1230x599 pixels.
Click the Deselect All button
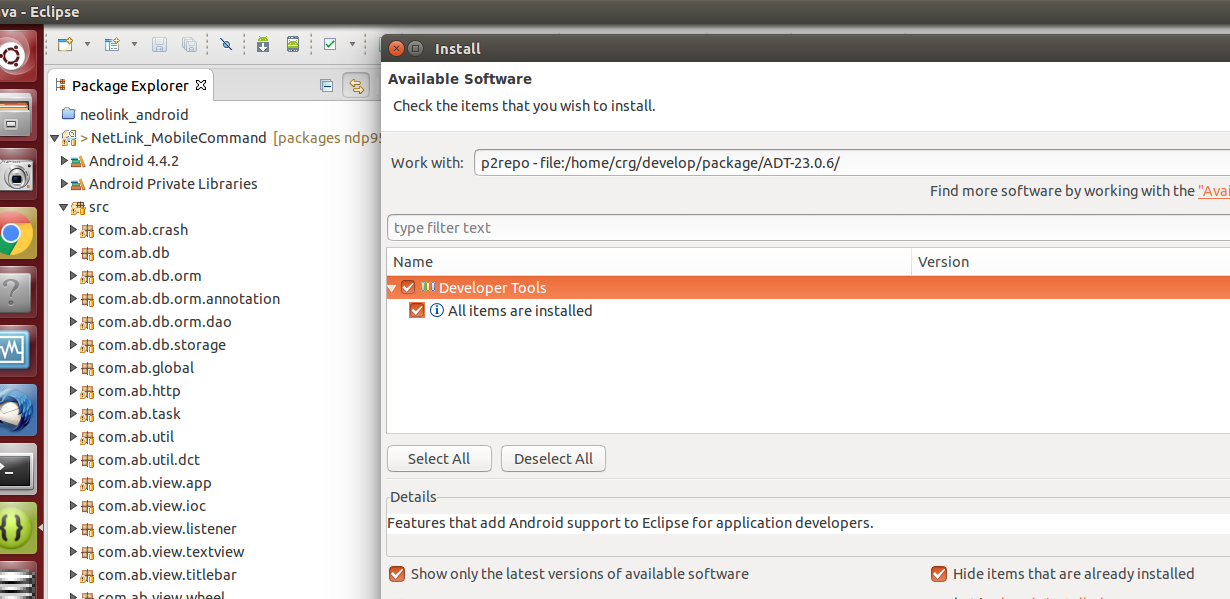(553, 459)
